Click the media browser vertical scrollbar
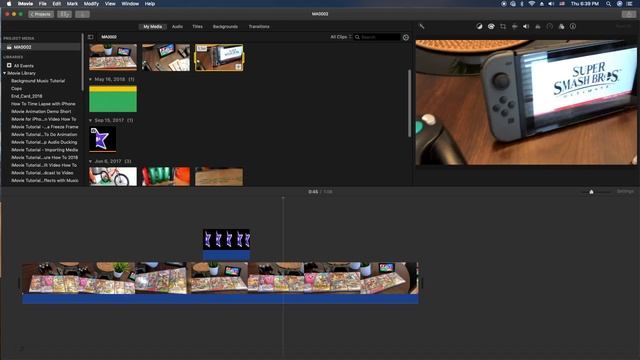The image size is (640, 360). 409,104
